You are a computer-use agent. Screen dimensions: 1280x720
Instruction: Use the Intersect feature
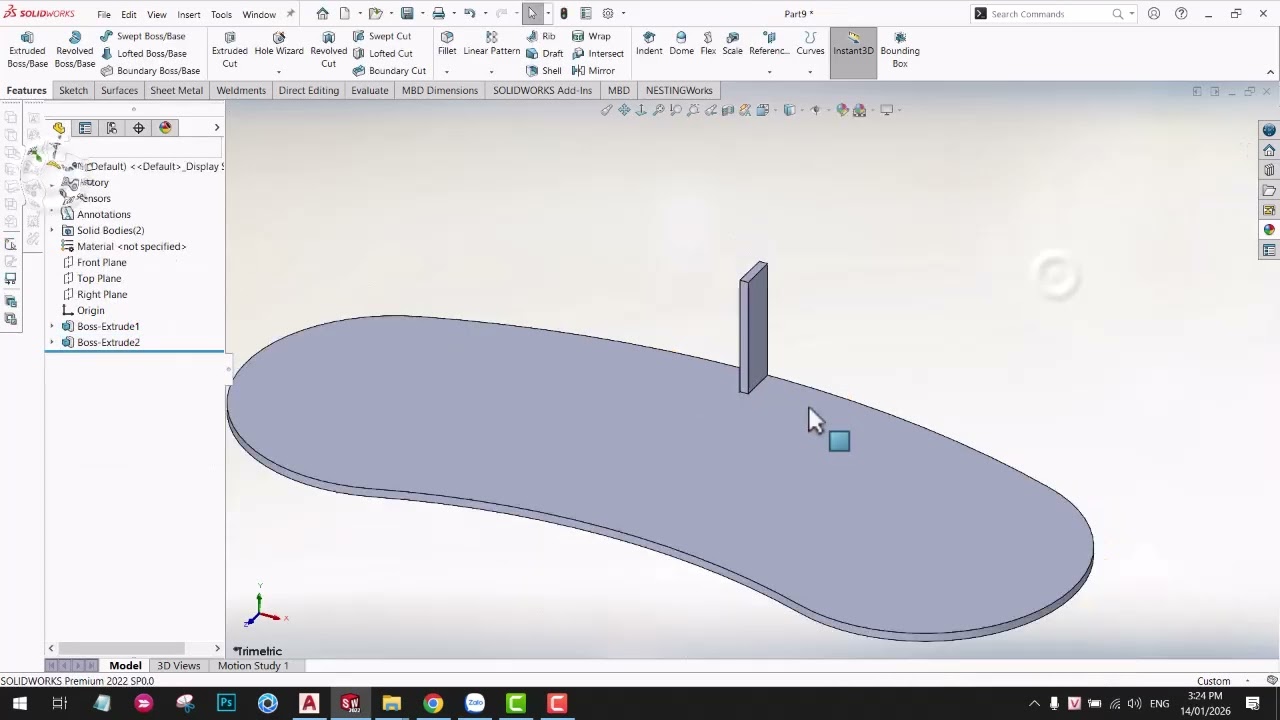598,53
